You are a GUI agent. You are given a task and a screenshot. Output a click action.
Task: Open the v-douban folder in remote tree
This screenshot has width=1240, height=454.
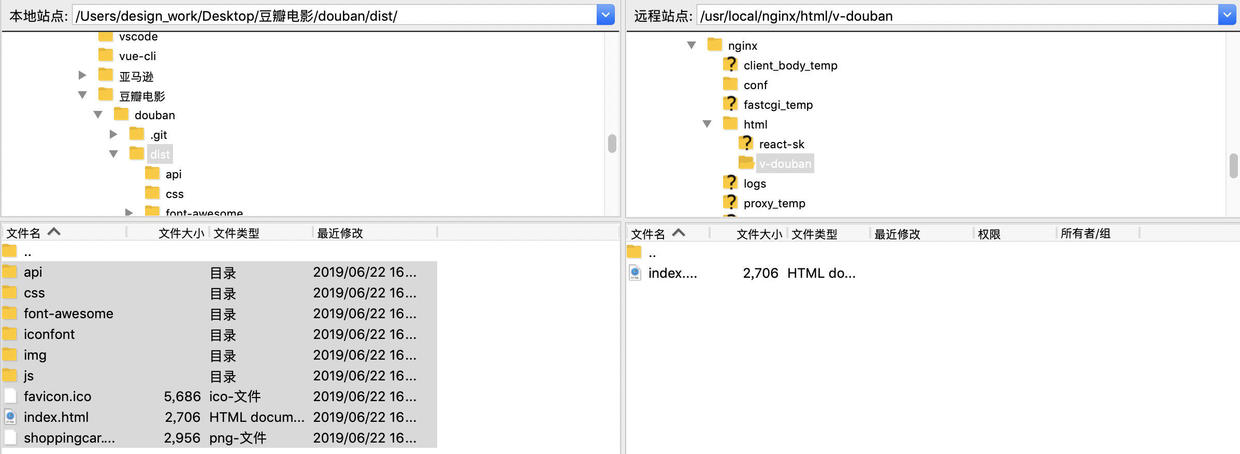(x=785, y=164)
